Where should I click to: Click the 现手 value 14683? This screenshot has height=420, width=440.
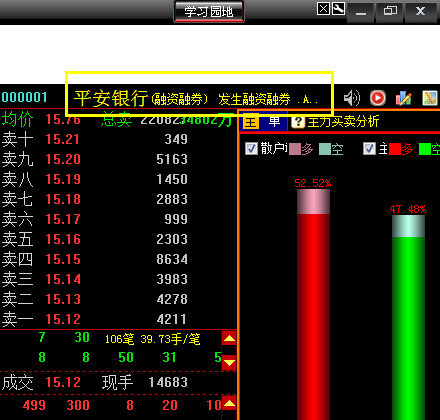[168, 382]
